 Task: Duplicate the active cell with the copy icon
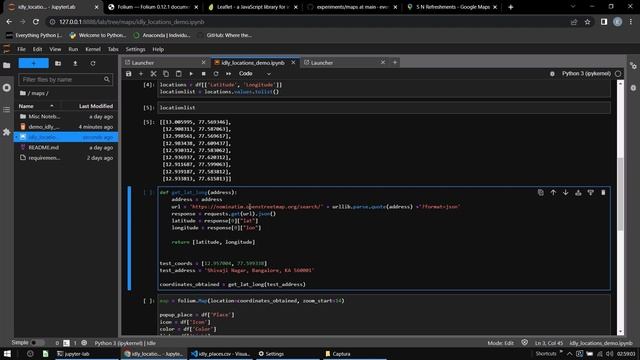click(x=541, y=193)
